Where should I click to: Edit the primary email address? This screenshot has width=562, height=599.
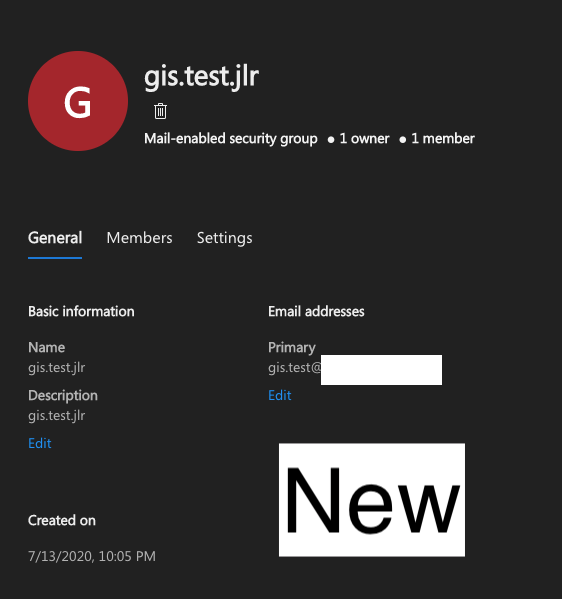tap(280, 395)
